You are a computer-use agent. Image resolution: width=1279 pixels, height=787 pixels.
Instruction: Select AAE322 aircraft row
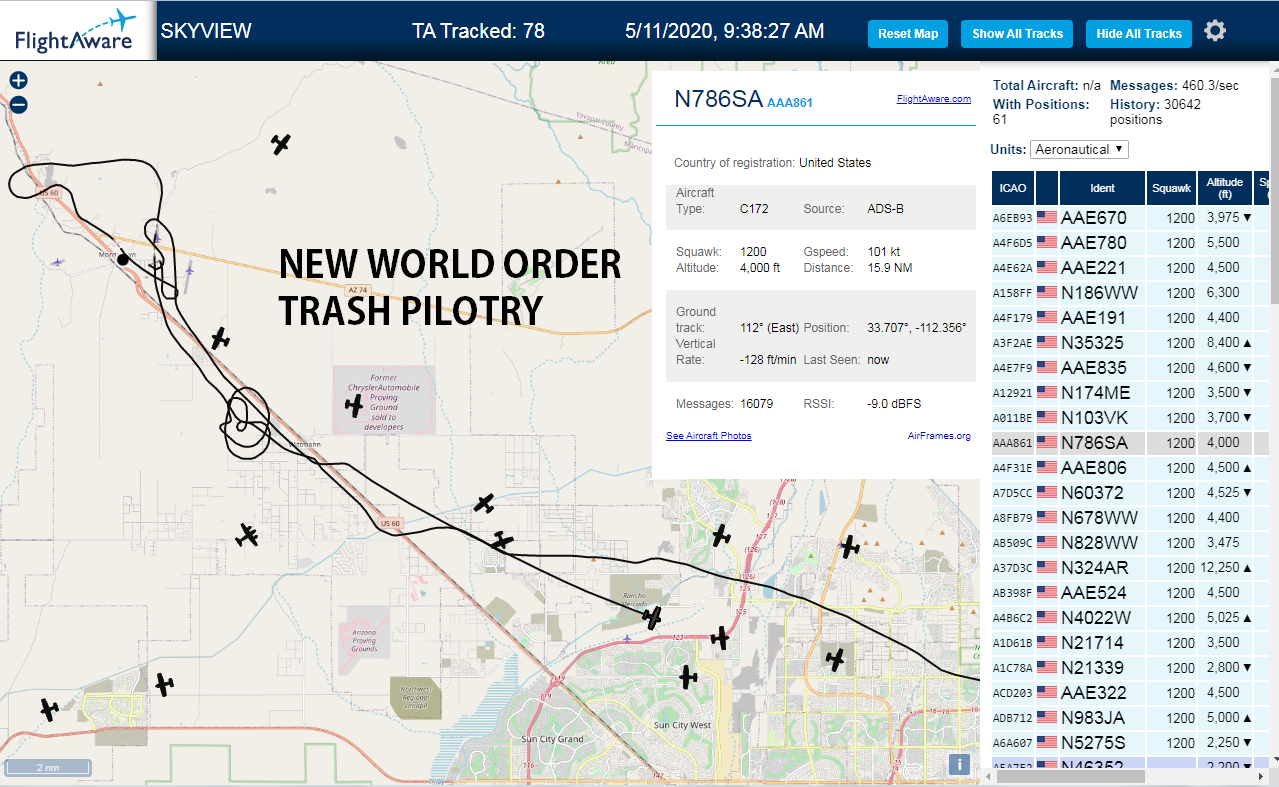(1130, 692)
